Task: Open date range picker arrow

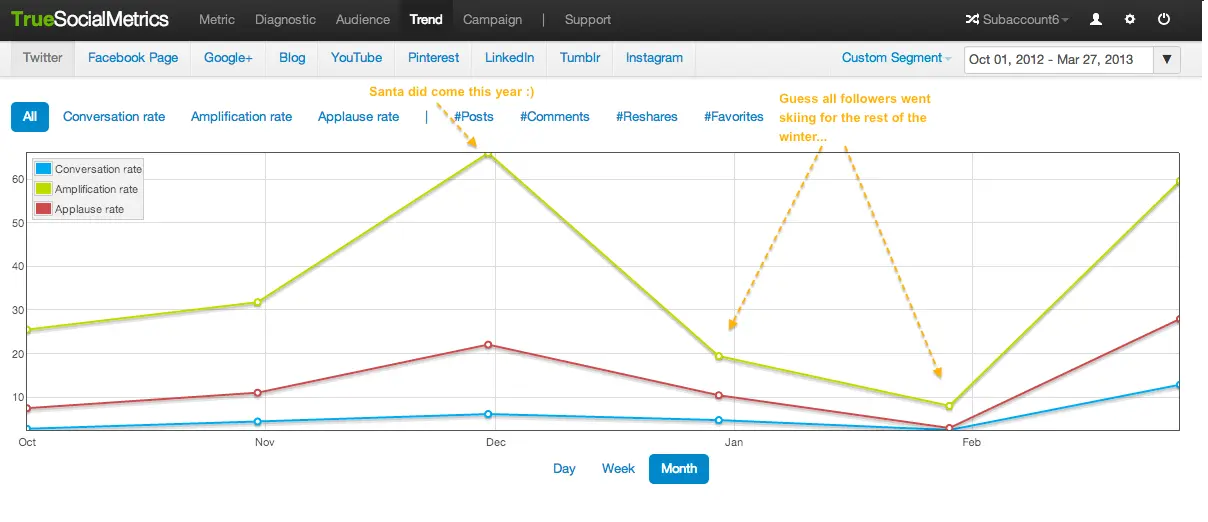Action: click(x=1167, y=59)
